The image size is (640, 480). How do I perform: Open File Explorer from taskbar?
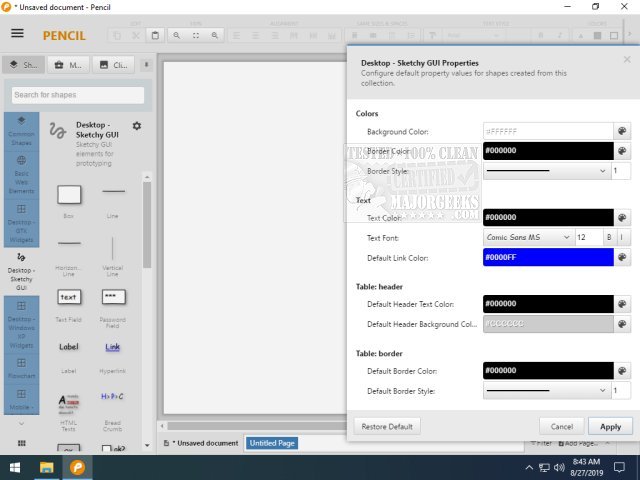tap(46, 467)
